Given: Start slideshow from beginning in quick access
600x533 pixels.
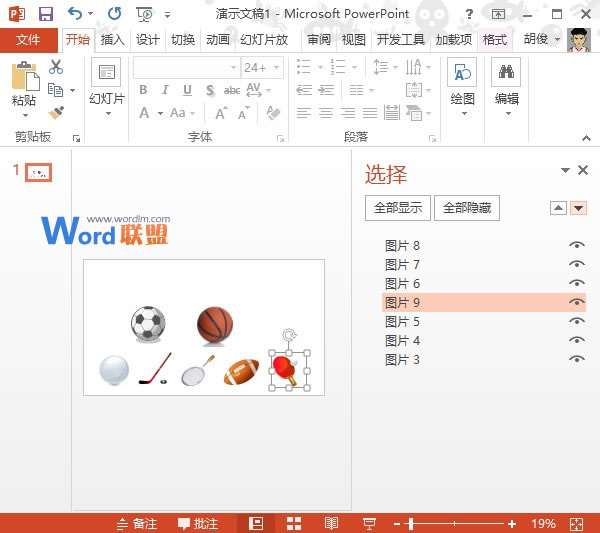Looking at the screenshot, I should coord(144,14).
